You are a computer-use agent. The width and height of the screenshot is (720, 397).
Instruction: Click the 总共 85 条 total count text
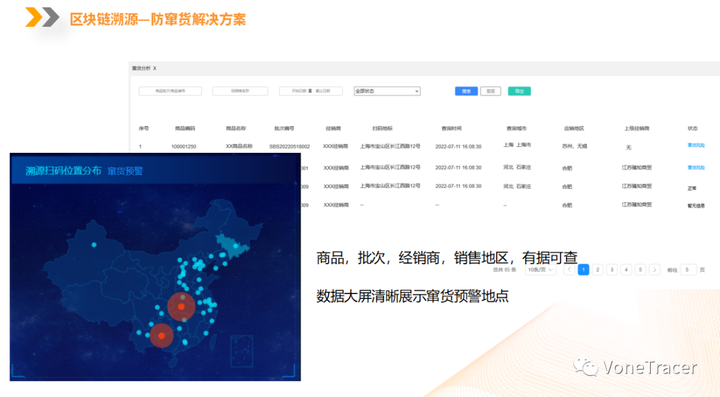tap(505, 270)
